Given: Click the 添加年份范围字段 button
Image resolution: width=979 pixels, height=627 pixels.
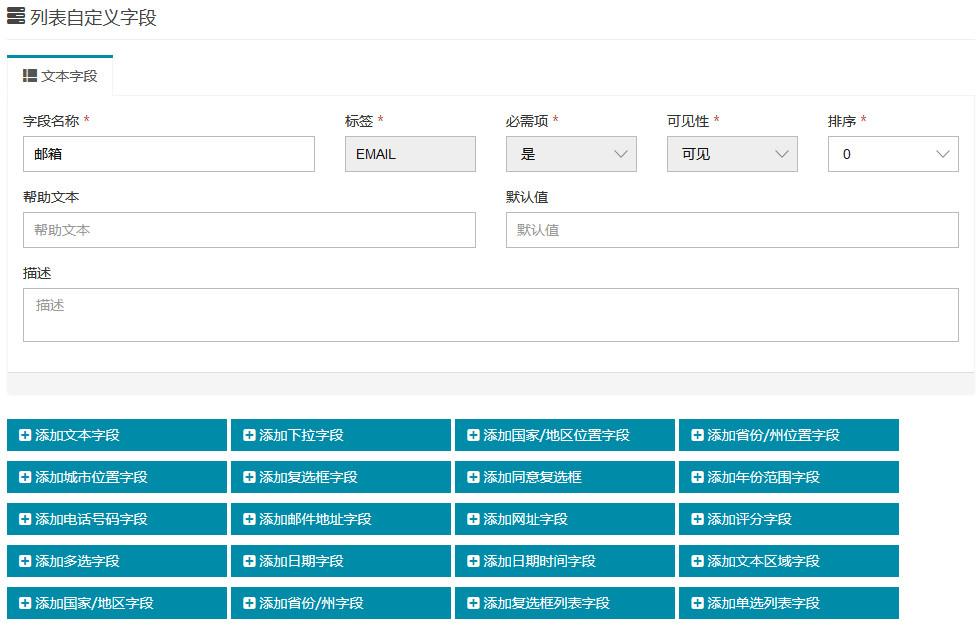Looking at the screenshot, I should pyautogui.click(x=789, y=477).
